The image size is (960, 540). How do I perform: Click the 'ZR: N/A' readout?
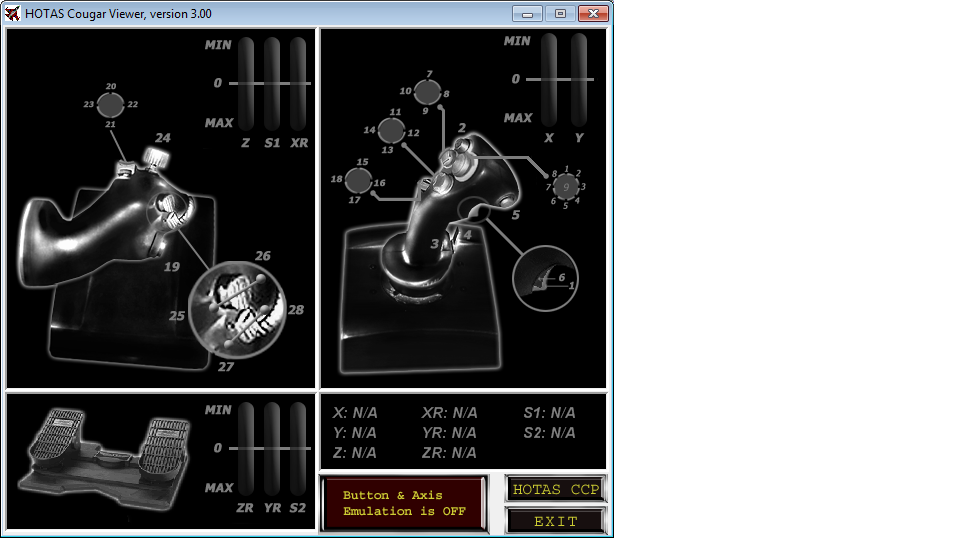pos(449,453)
